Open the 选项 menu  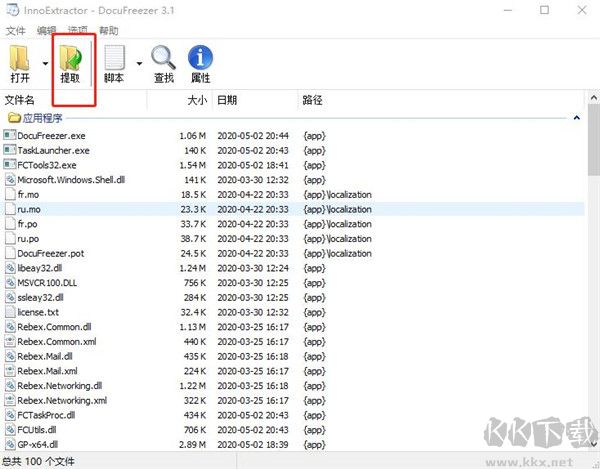tap(78, 31)
